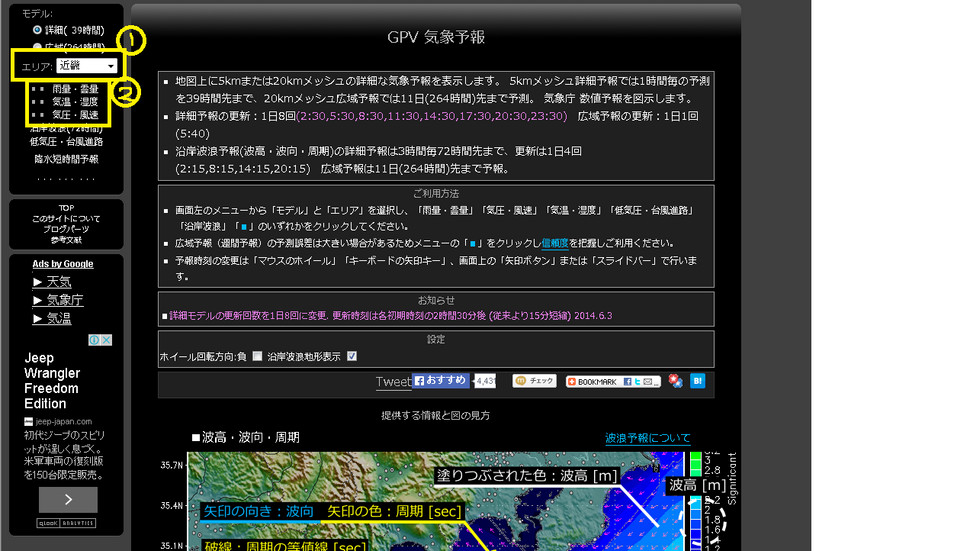This screenshot has height=551, width=970.
Task: Click the wave height map image
Action: [436, 501]
